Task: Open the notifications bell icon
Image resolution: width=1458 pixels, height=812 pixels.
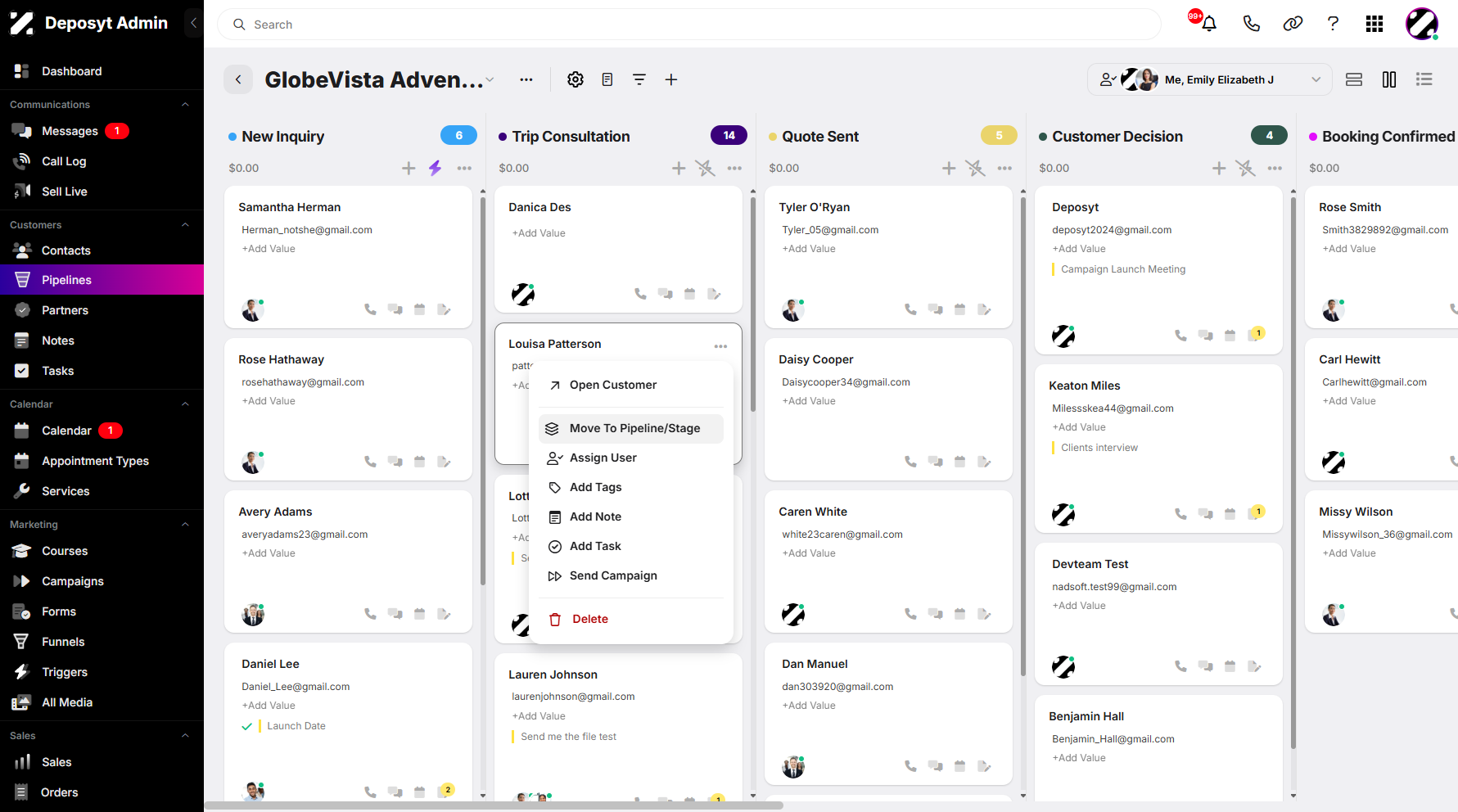Action: [x=1209, y=24]
